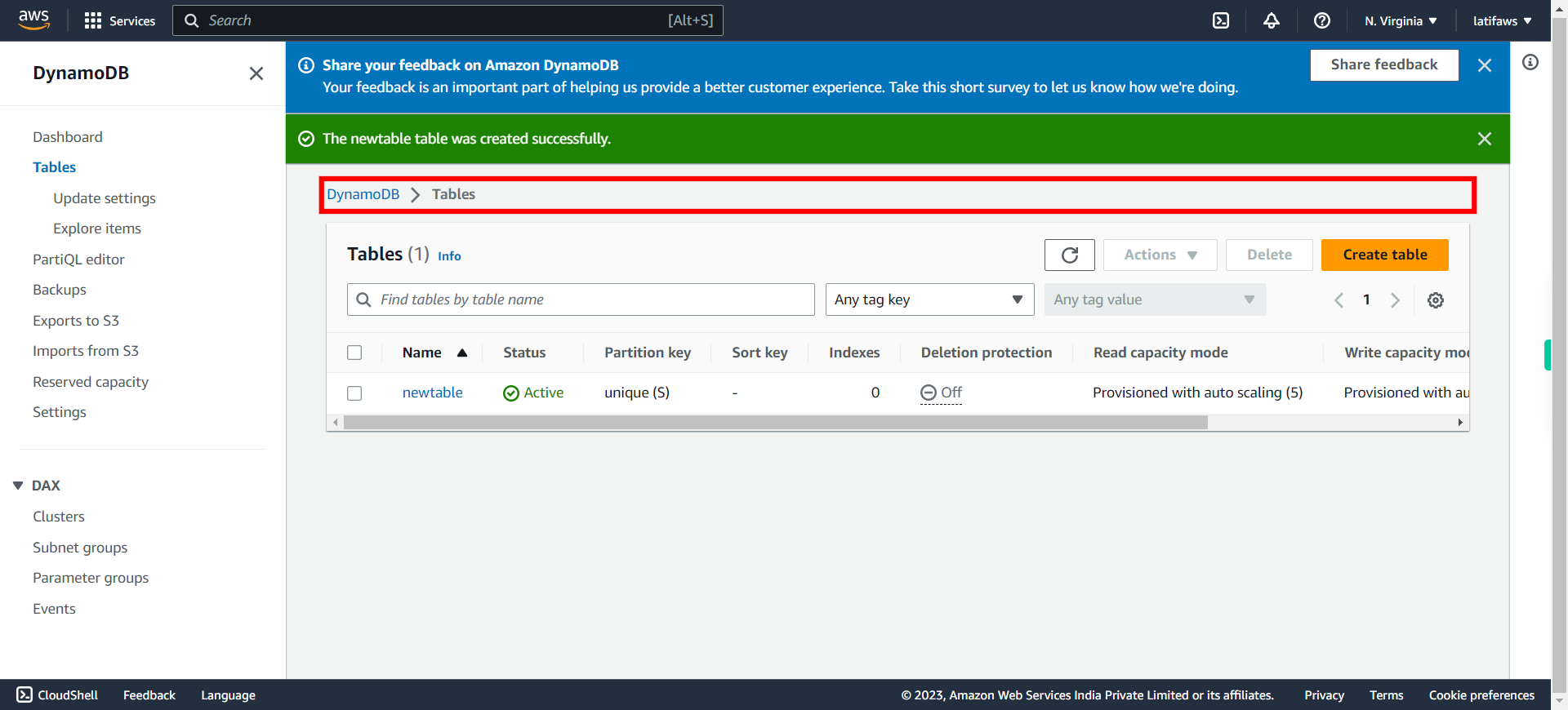Click the Status column header
The width and height of the screenshot is (1568, 710).
pyautogui.click(x=524, y=353)
